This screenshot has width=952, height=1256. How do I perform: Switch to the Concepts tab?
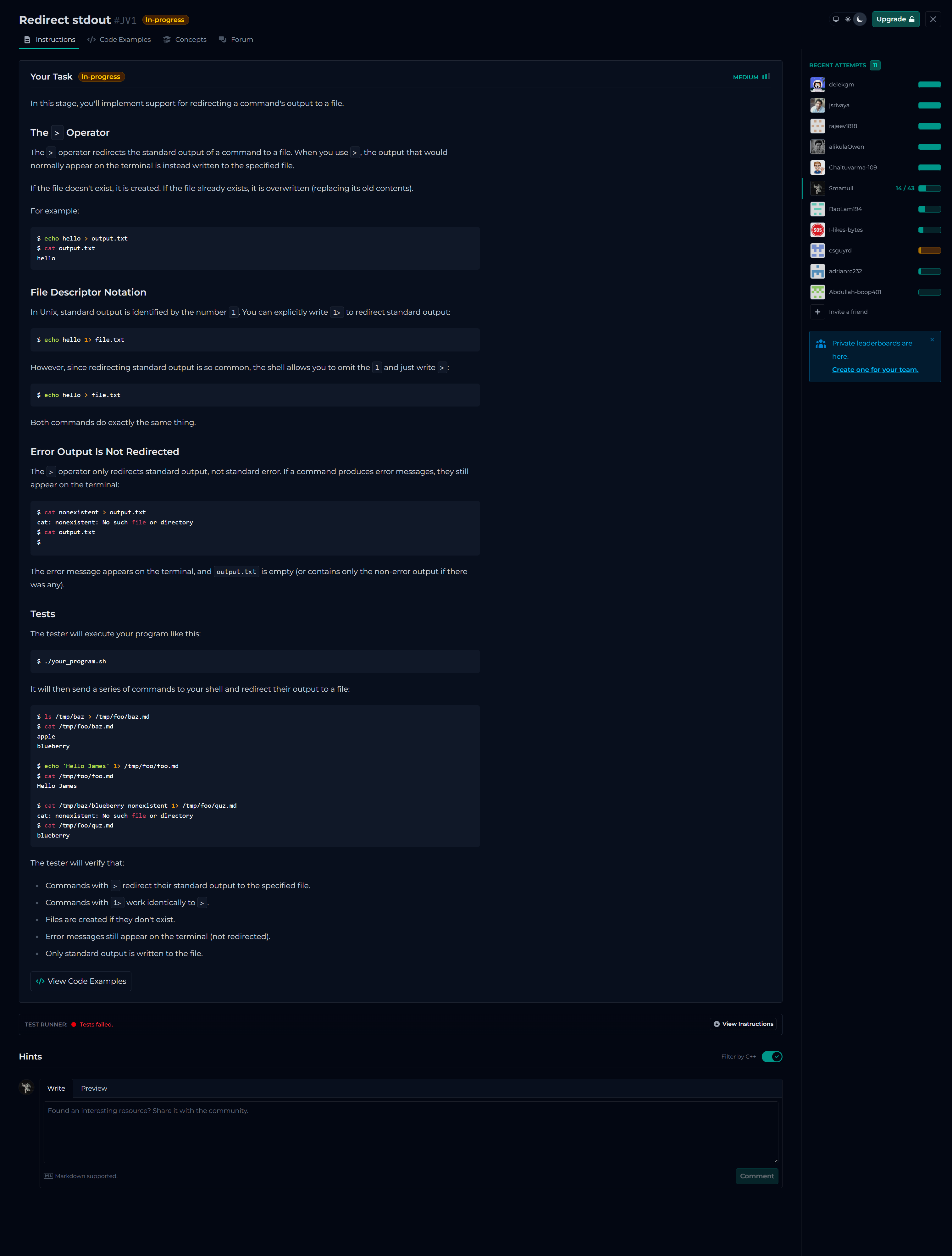point(185,40)
